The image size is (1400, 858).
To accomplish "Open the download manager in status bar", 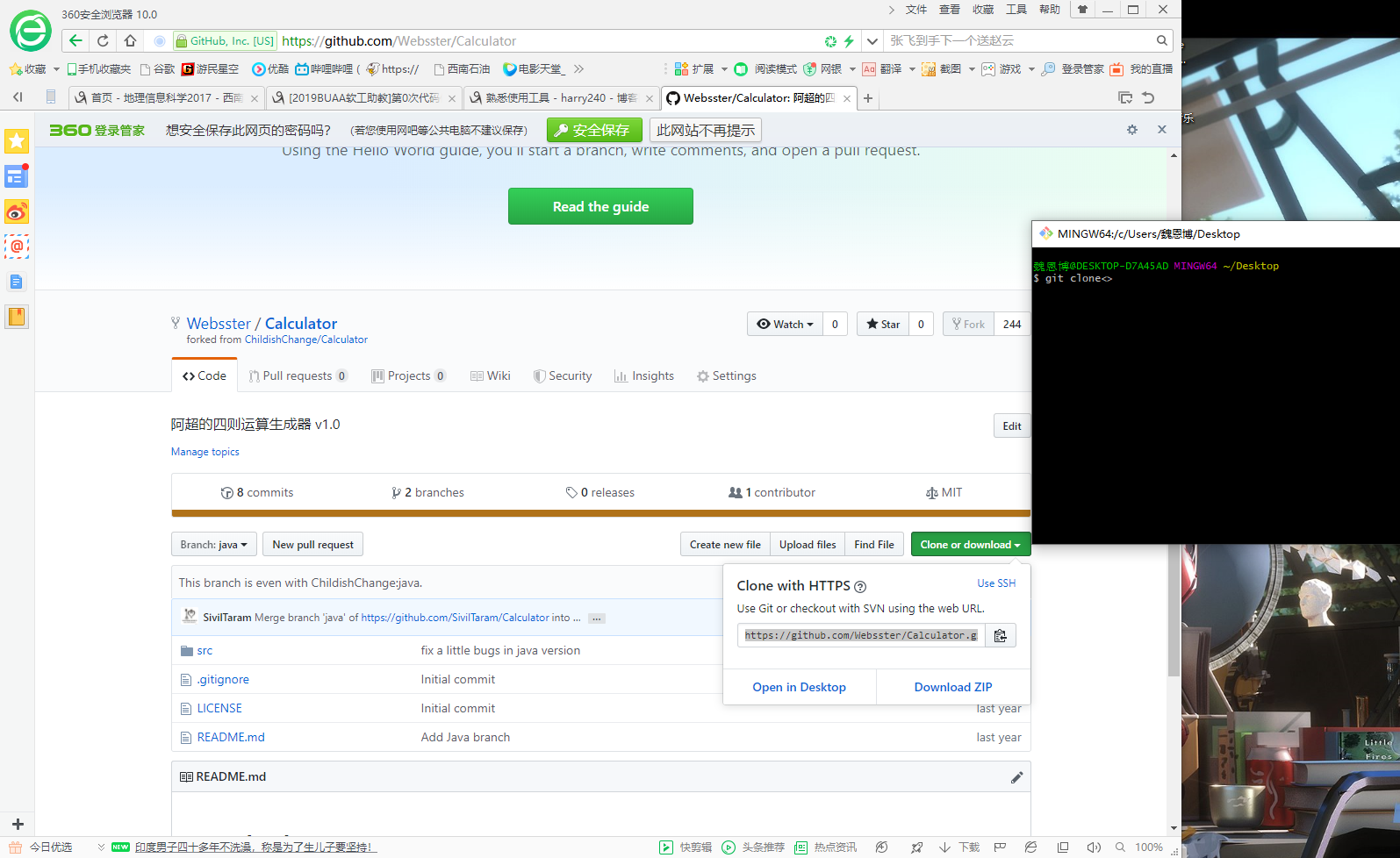I will [959, 847].
